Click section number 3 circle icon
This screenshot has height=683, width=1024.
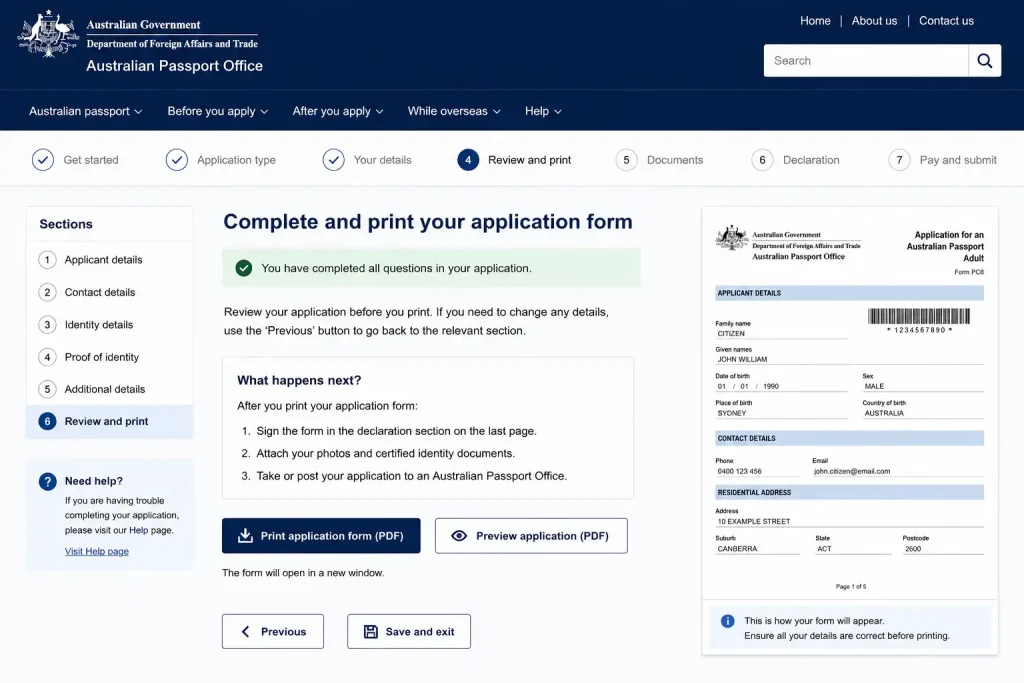tap(47, 325)
